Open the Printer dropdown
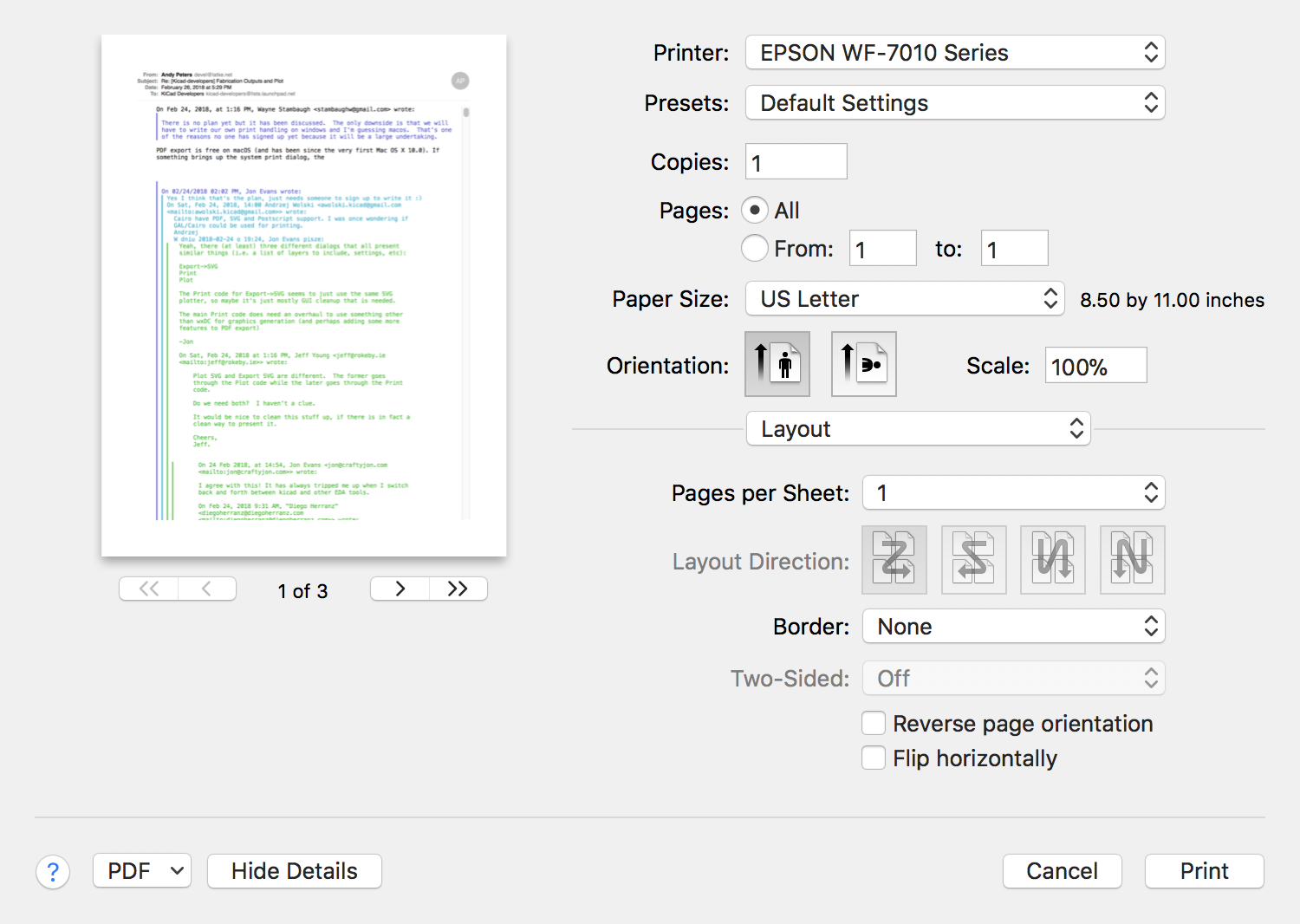Viewport: 1300px width, 924px height. (x=954, y=53)
